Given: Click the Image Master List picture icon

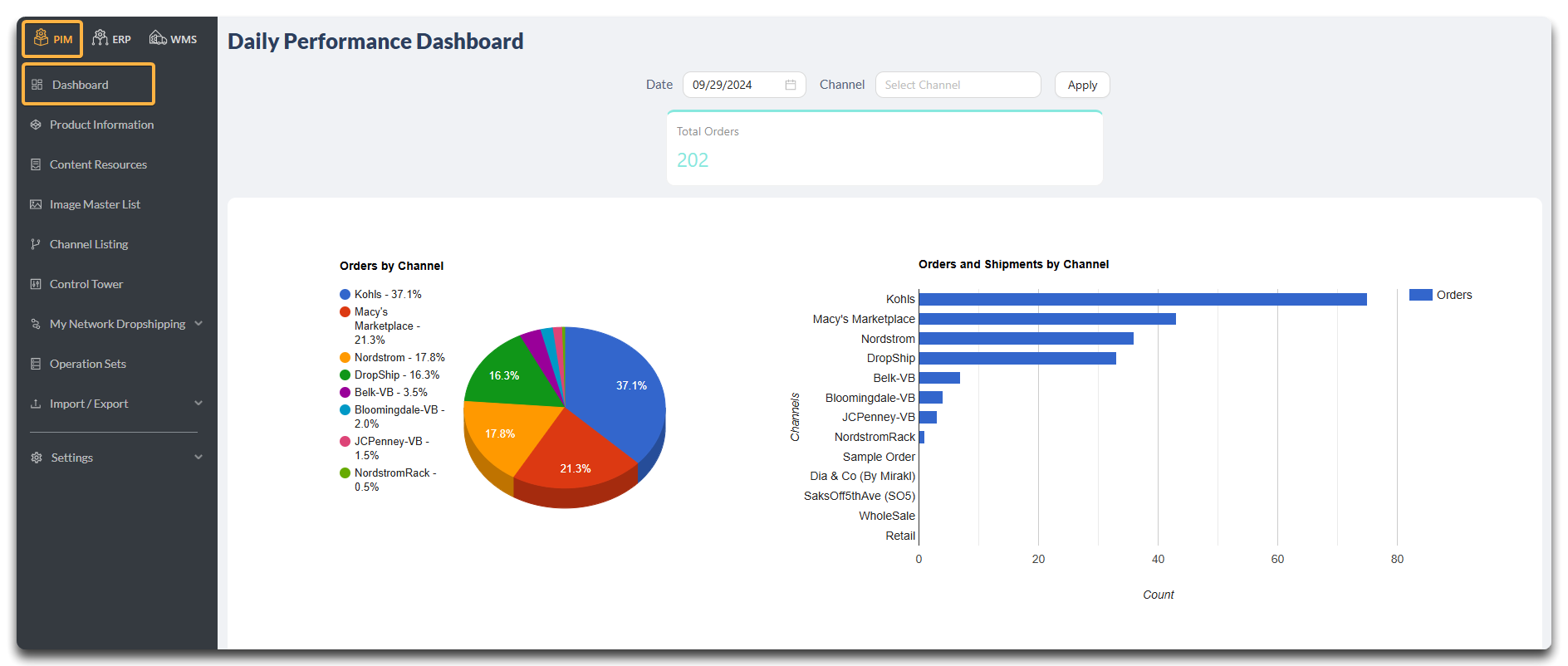Looking at the screenshot, I should click(x=36, y=204).
